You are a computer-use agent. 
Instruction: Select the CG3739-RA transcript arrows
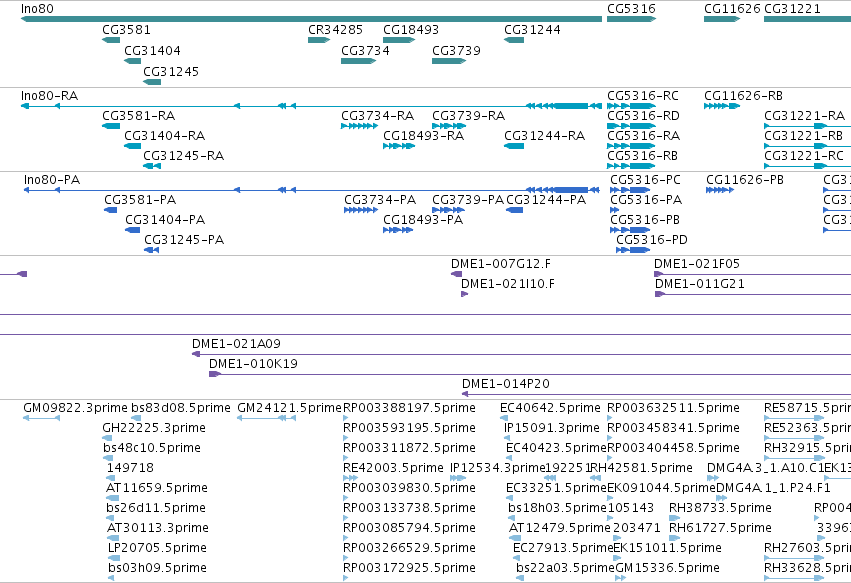coord(449,126)
